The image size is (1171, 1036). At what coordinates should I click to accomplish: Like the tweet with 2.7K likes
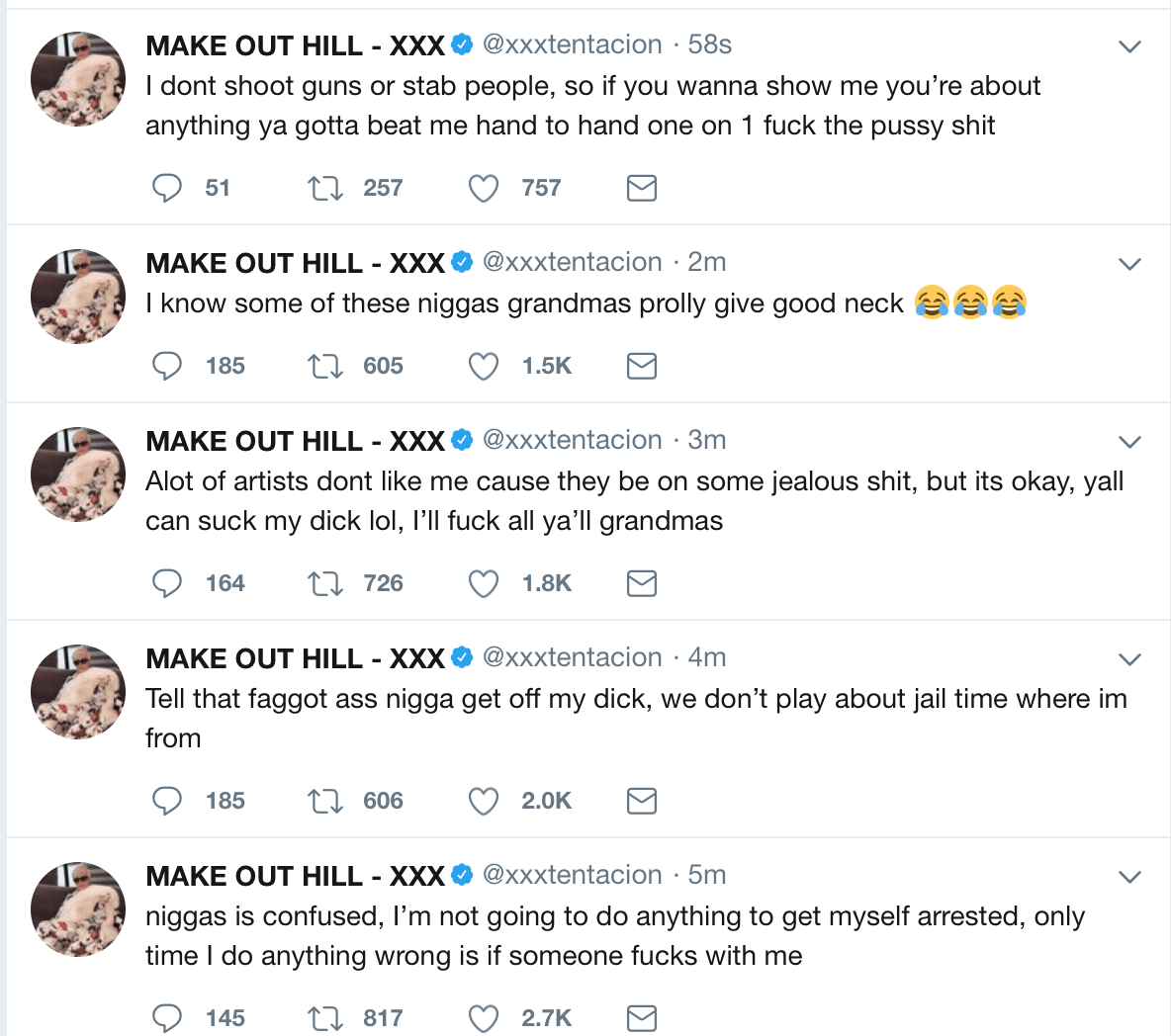click(483, 1017)
